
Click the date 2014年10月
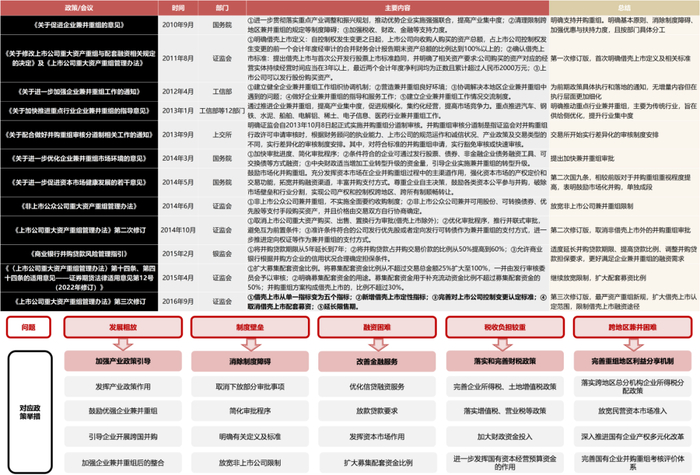click(x=178, y=230)
